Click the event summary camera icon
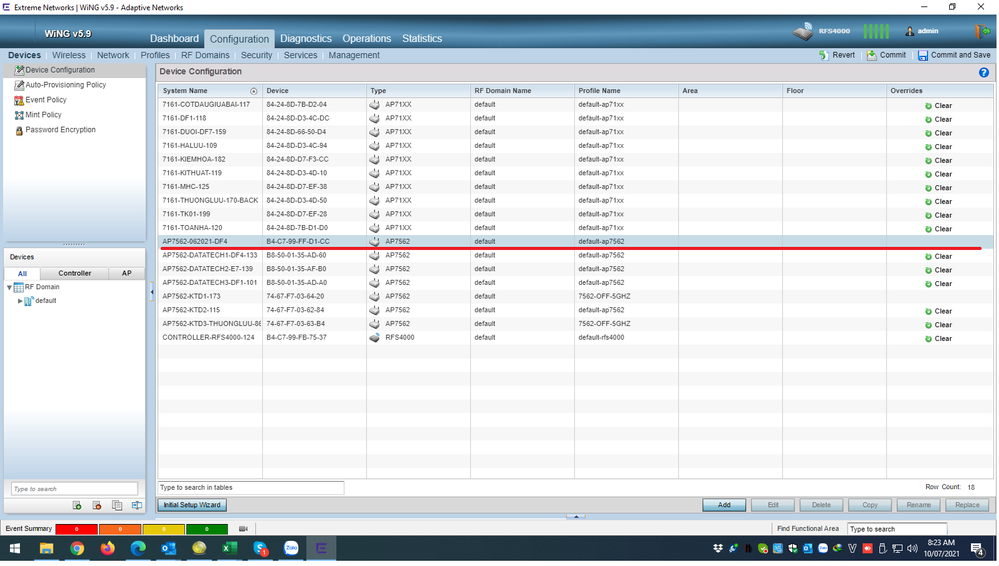The width and height of the screenshot is (999, 566). 243,529
